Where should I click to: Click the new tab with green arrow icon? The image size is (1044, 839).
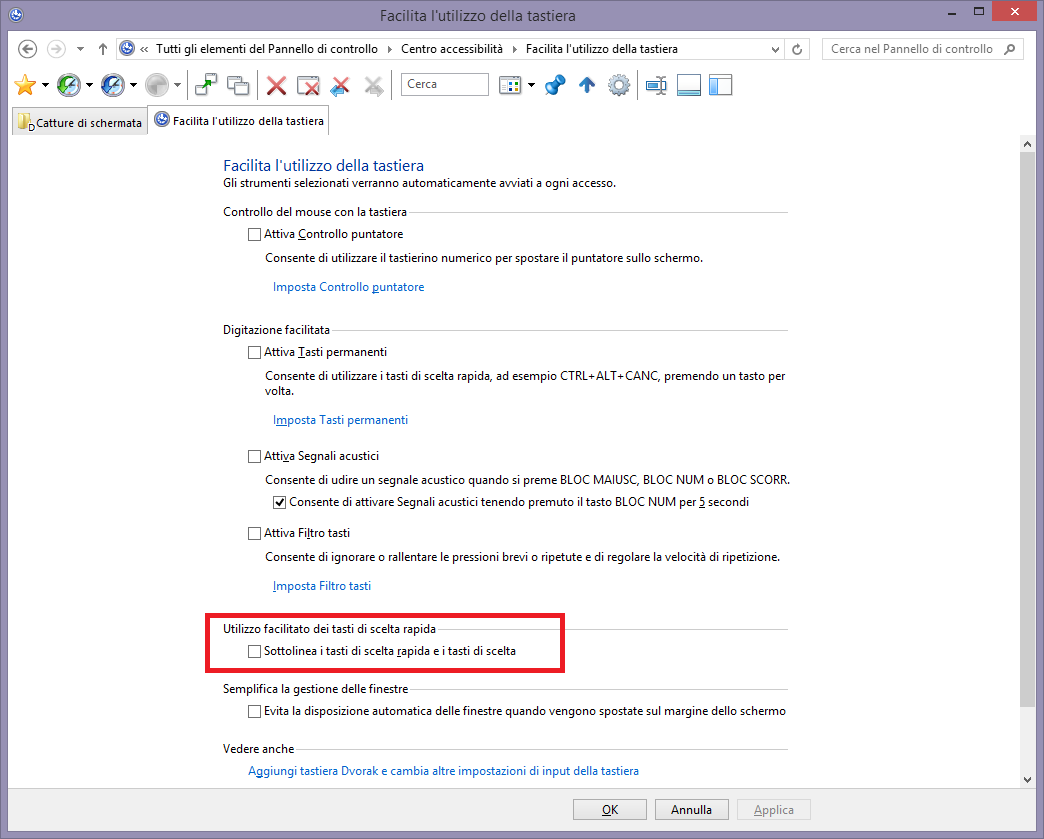pyautogui.click(x=206, y=85)
